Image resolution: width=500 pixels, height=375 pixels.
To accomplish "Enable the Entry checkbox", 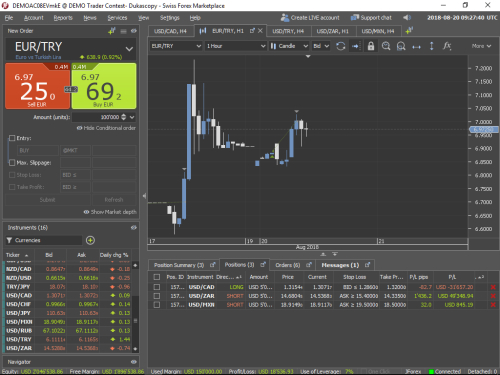I will coord(12,138).
